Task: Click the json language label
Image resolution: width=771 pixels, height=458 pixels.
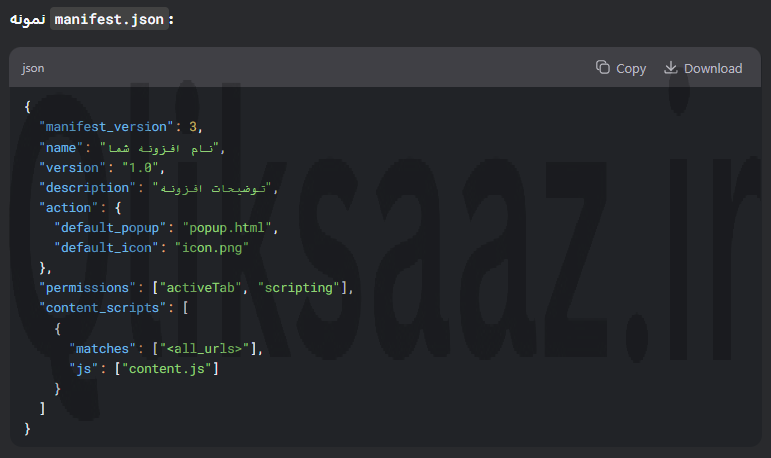Action: (33, 68)
